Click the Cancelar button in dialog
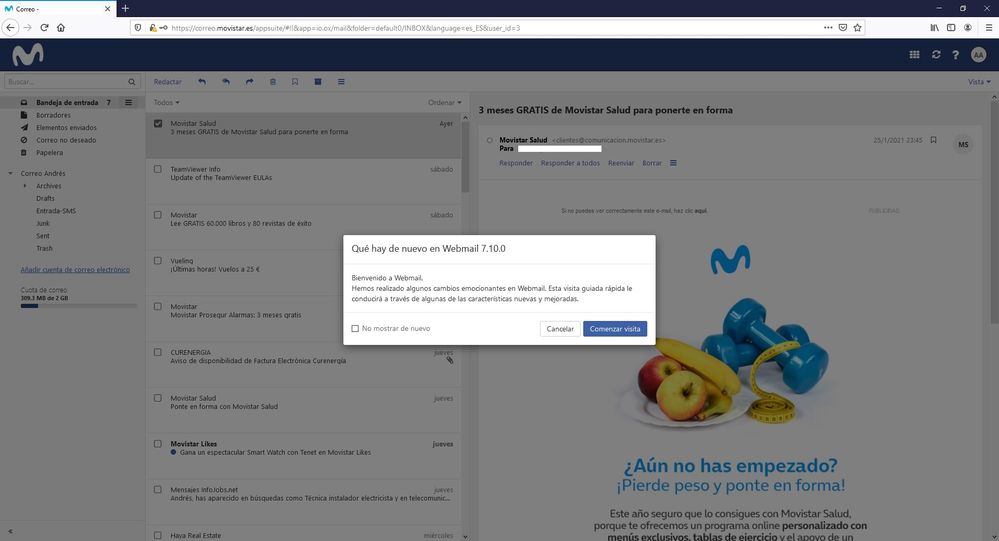This screenshot has width=999, height=541. 560,328
